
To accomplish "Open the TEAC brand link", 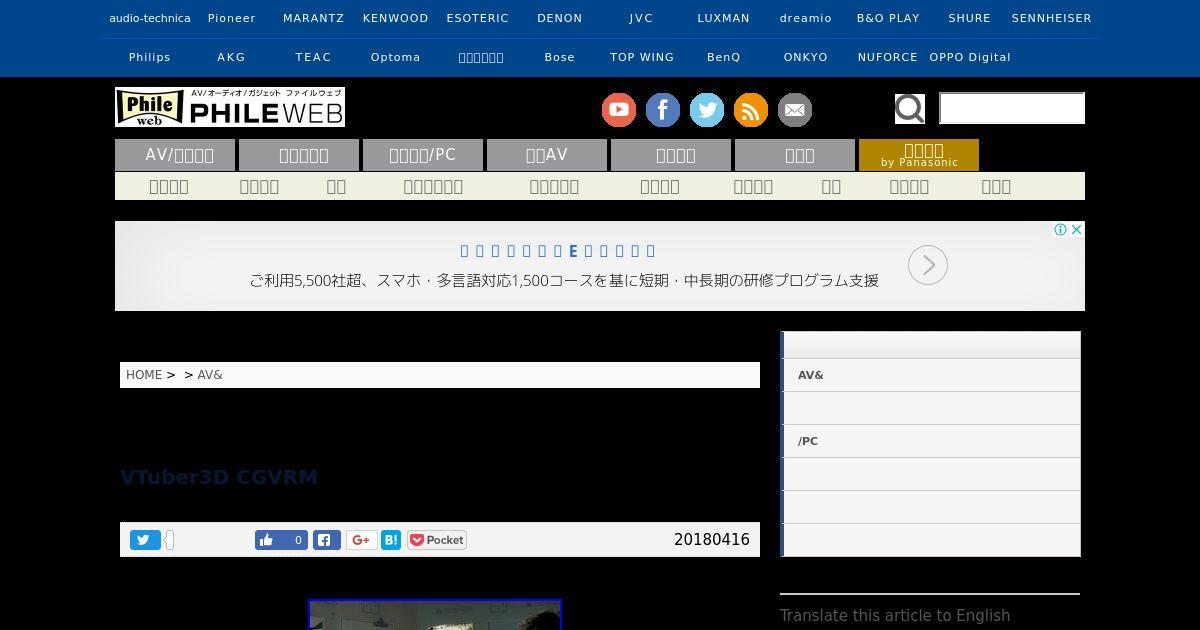I will pos(314,57).
